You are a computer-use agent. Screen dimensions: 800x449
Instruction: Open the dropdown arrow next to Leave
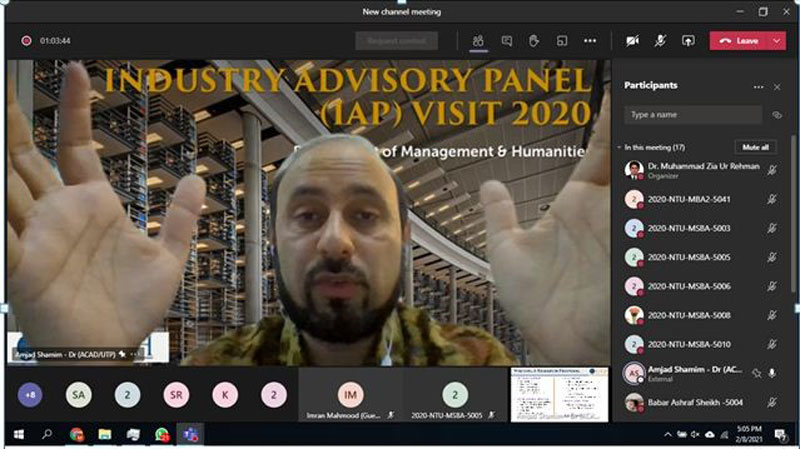click(777, 41)
